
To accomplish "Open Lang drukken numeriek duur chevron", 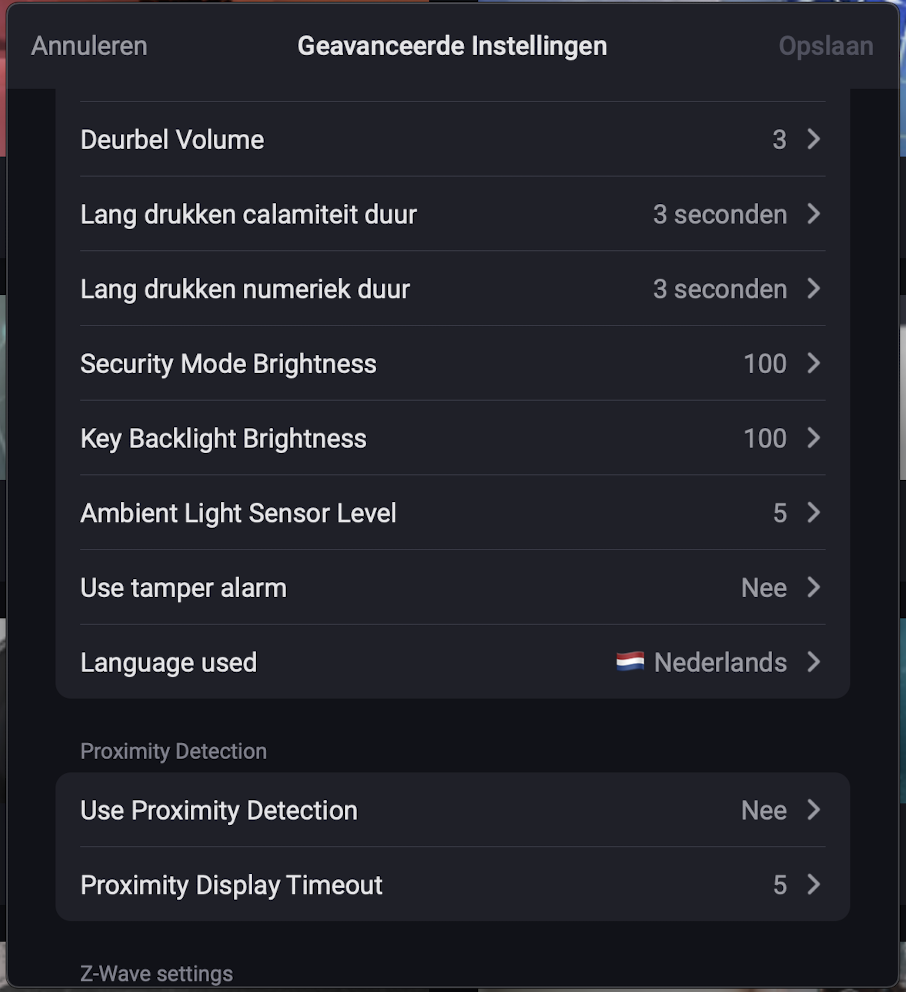I will point(813,289).
